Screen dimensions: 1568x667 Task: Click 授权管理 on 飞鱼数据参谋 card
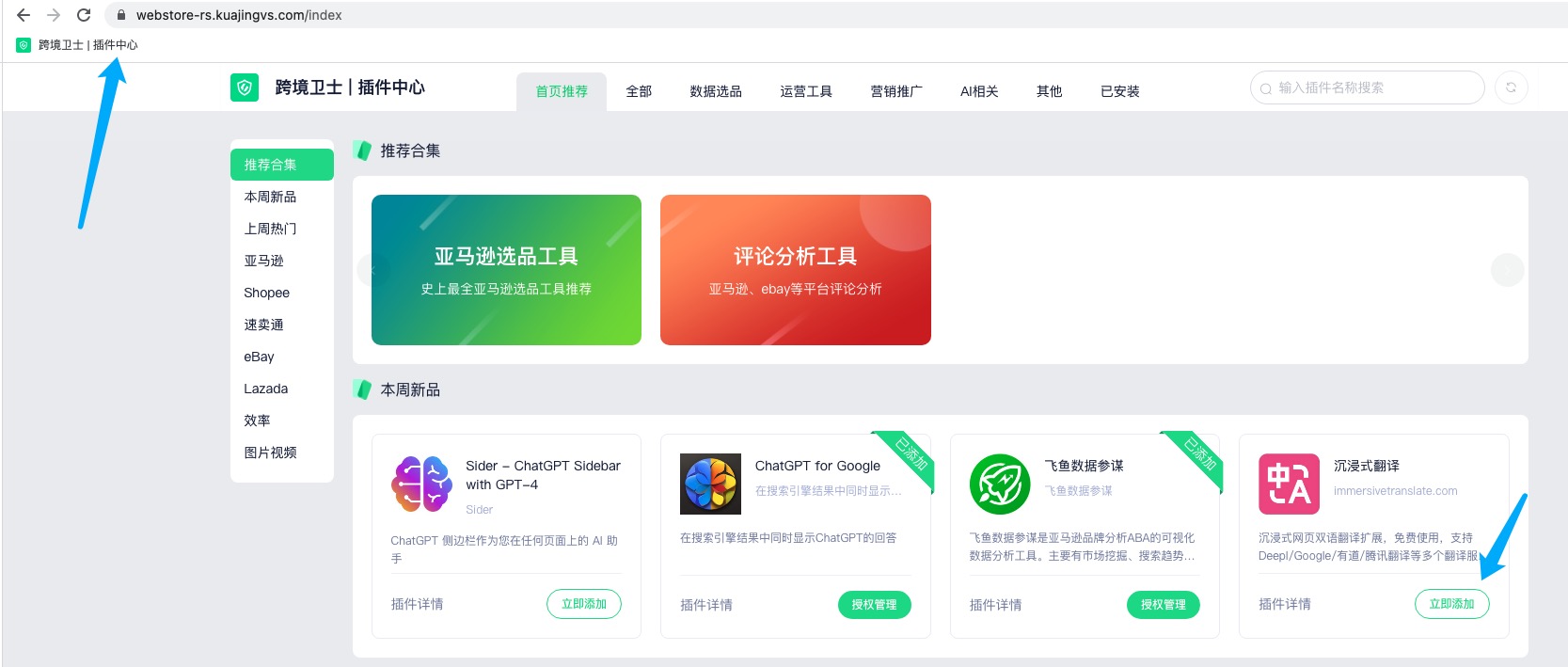1164,604
